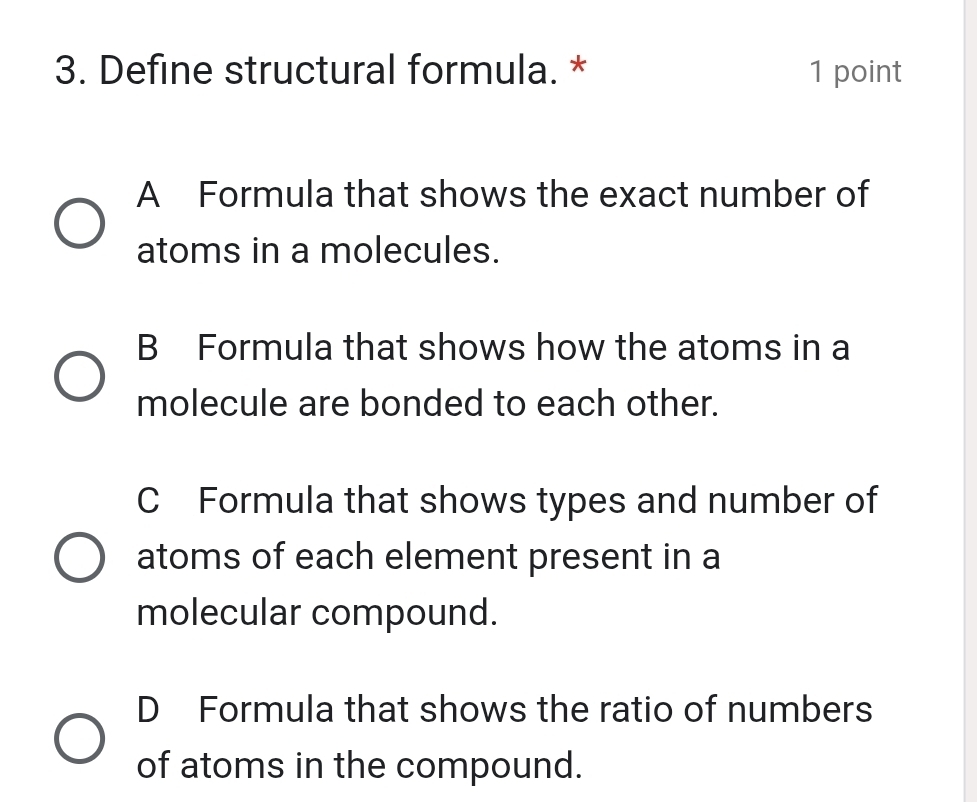Click the letter "C" option label
This screenshot has height=802, width=977.
(x=149, y=500)
